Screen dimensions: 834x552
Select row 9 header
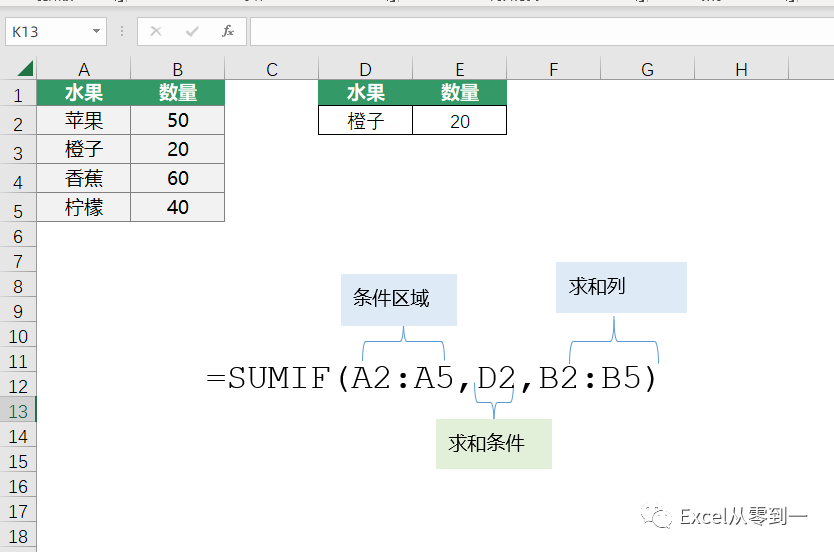[18, 311]
